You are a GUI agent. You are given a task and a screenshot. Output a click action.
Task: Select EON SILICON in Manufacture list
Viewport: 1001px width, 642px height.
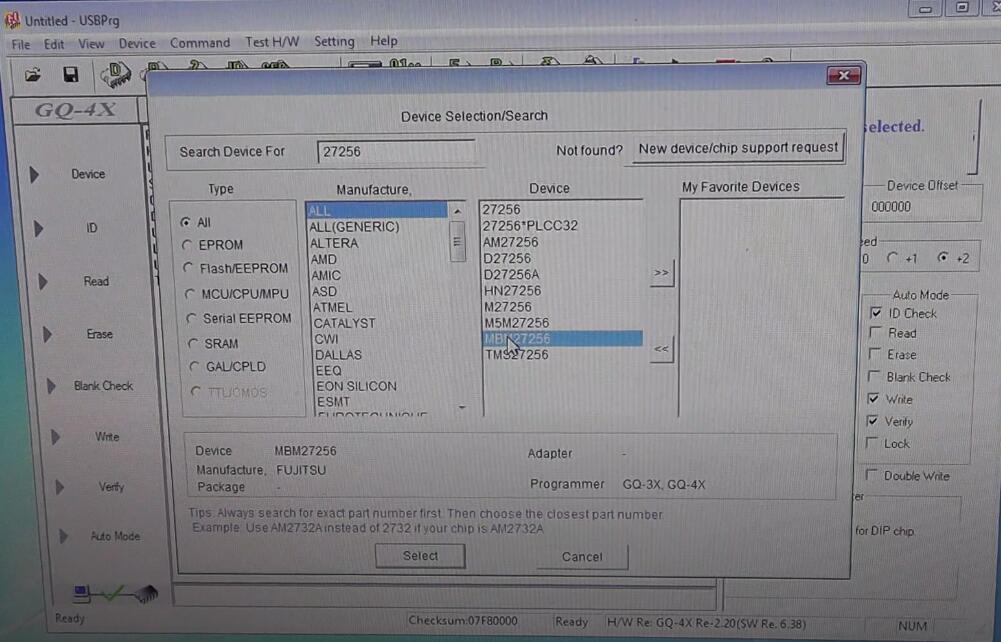(x=356, y=386)
